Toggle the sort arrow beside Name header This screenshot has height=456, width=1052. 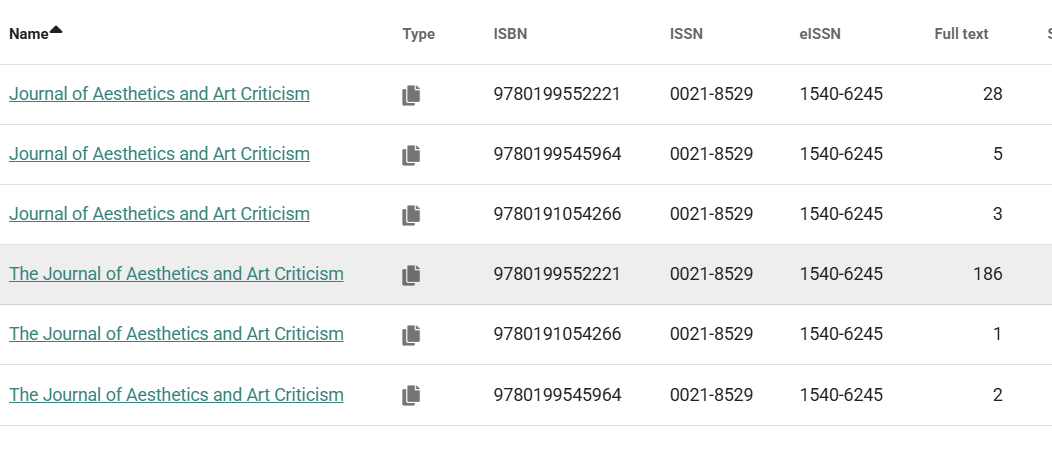[56, 30]
